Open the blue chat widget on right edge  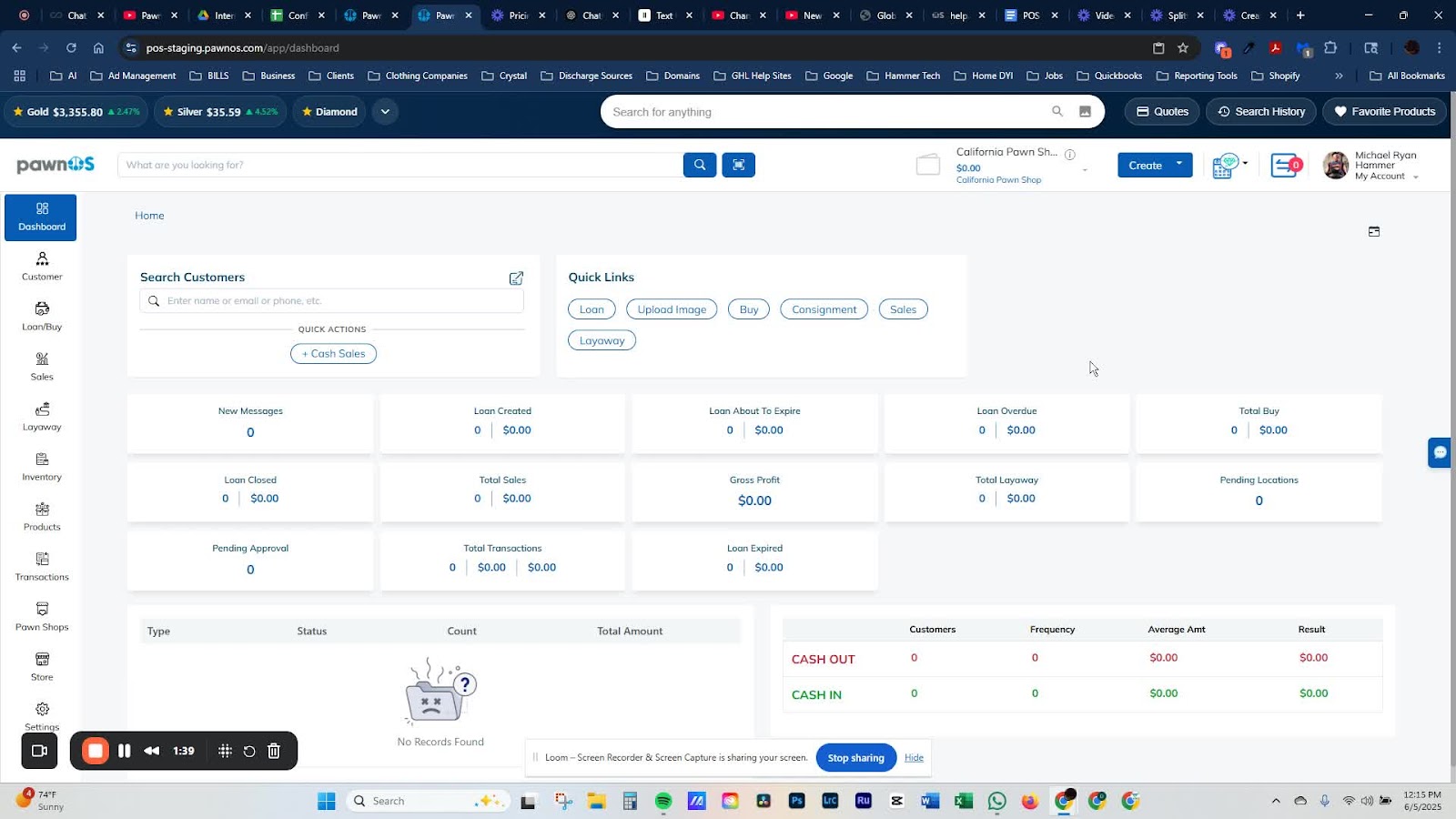[x=1440, y=452]
